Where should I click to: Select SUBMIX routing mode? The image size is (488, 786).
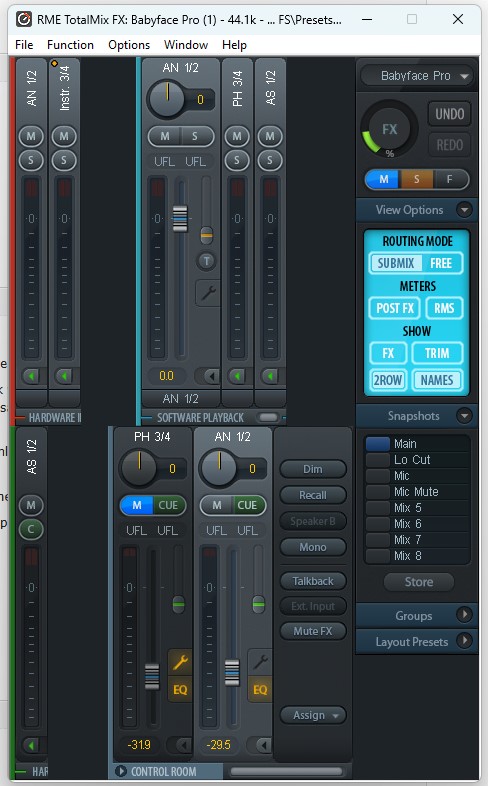click(x=395, y=263)
